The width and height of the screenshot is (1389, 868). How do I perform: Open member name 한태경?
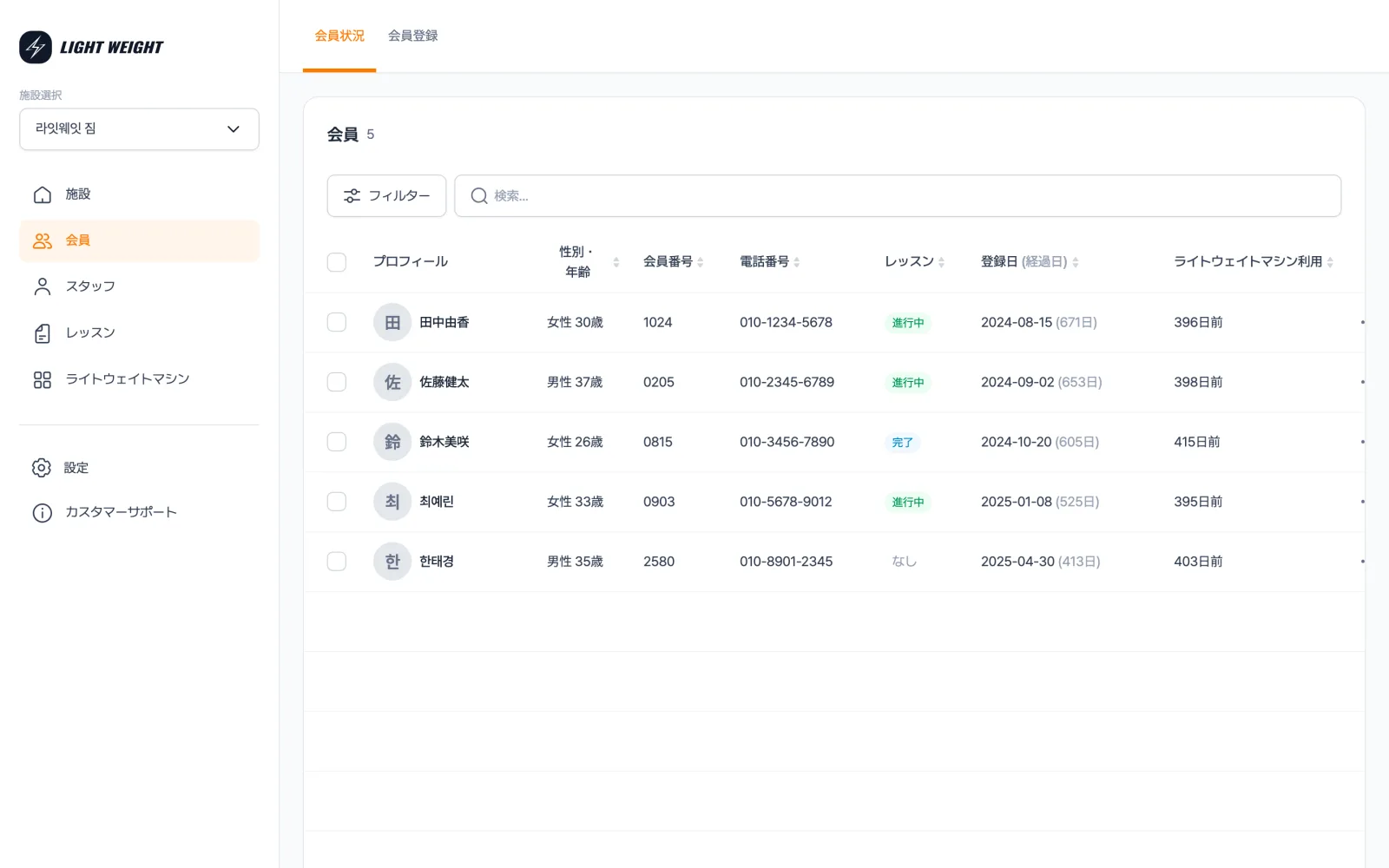point(437,562)
